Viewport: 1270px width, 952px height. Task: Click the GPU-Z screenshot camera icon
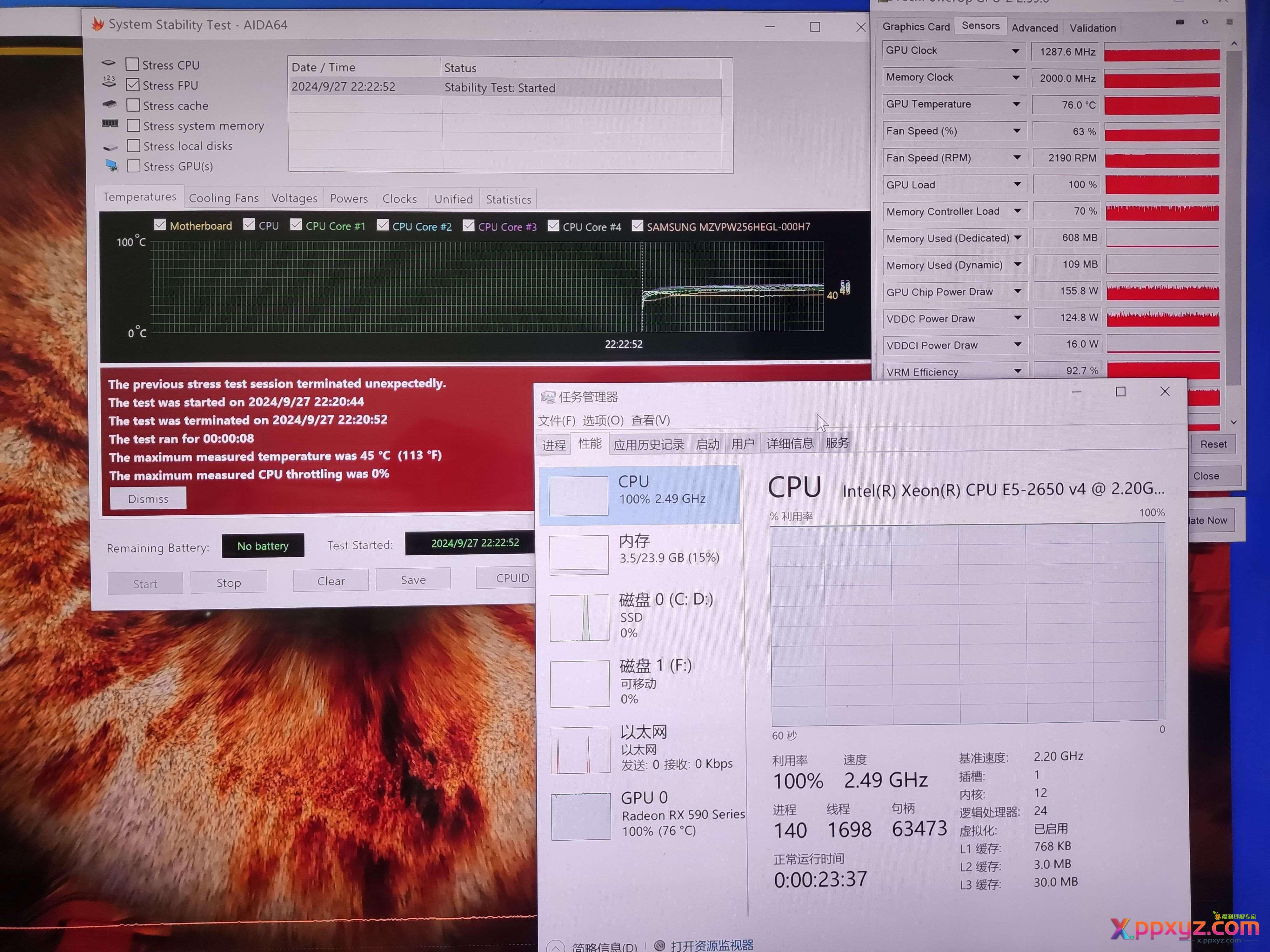(x=1180, y=23)
